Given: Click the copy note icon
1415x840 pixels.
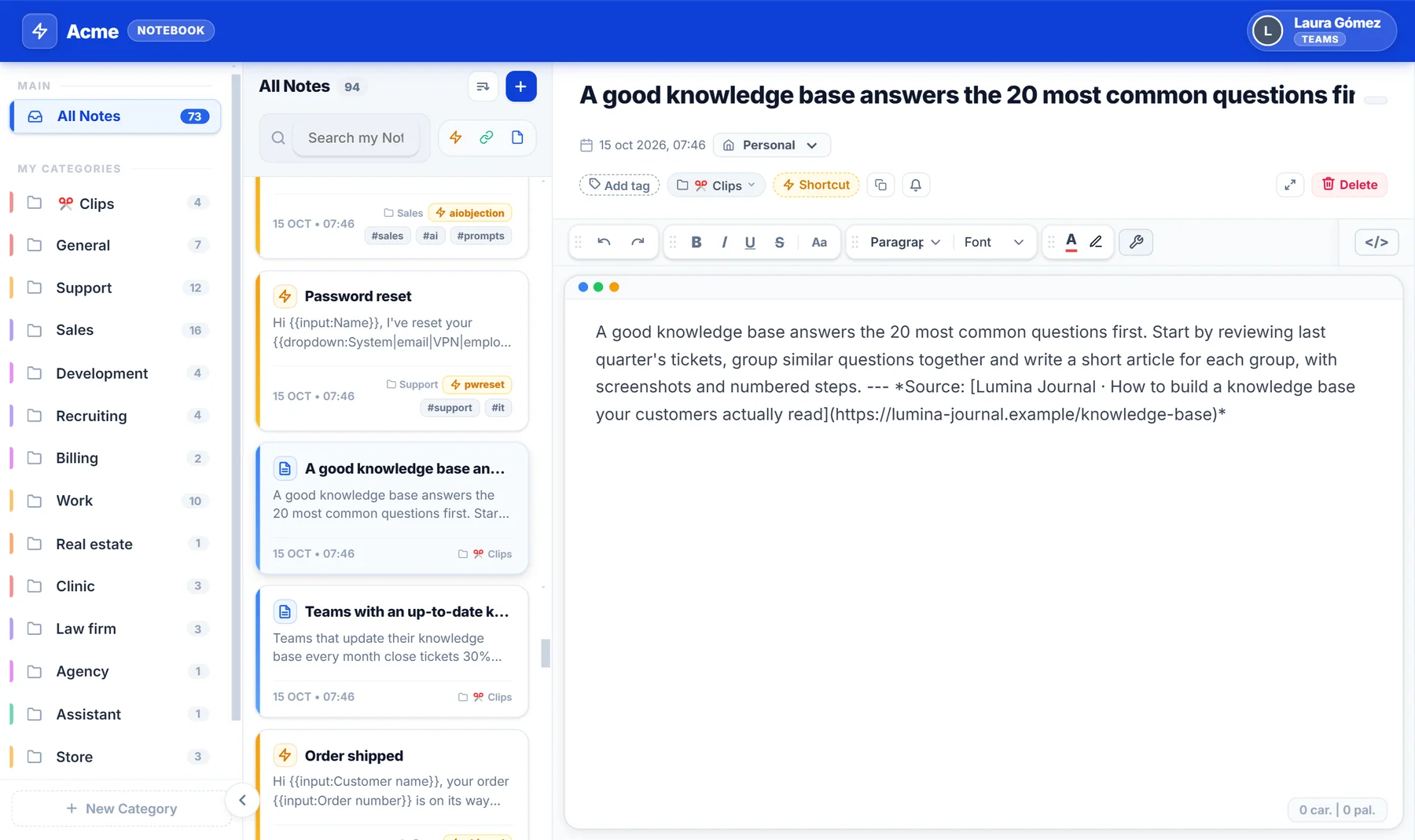Looking at the screenshot, I should [880, 185].
